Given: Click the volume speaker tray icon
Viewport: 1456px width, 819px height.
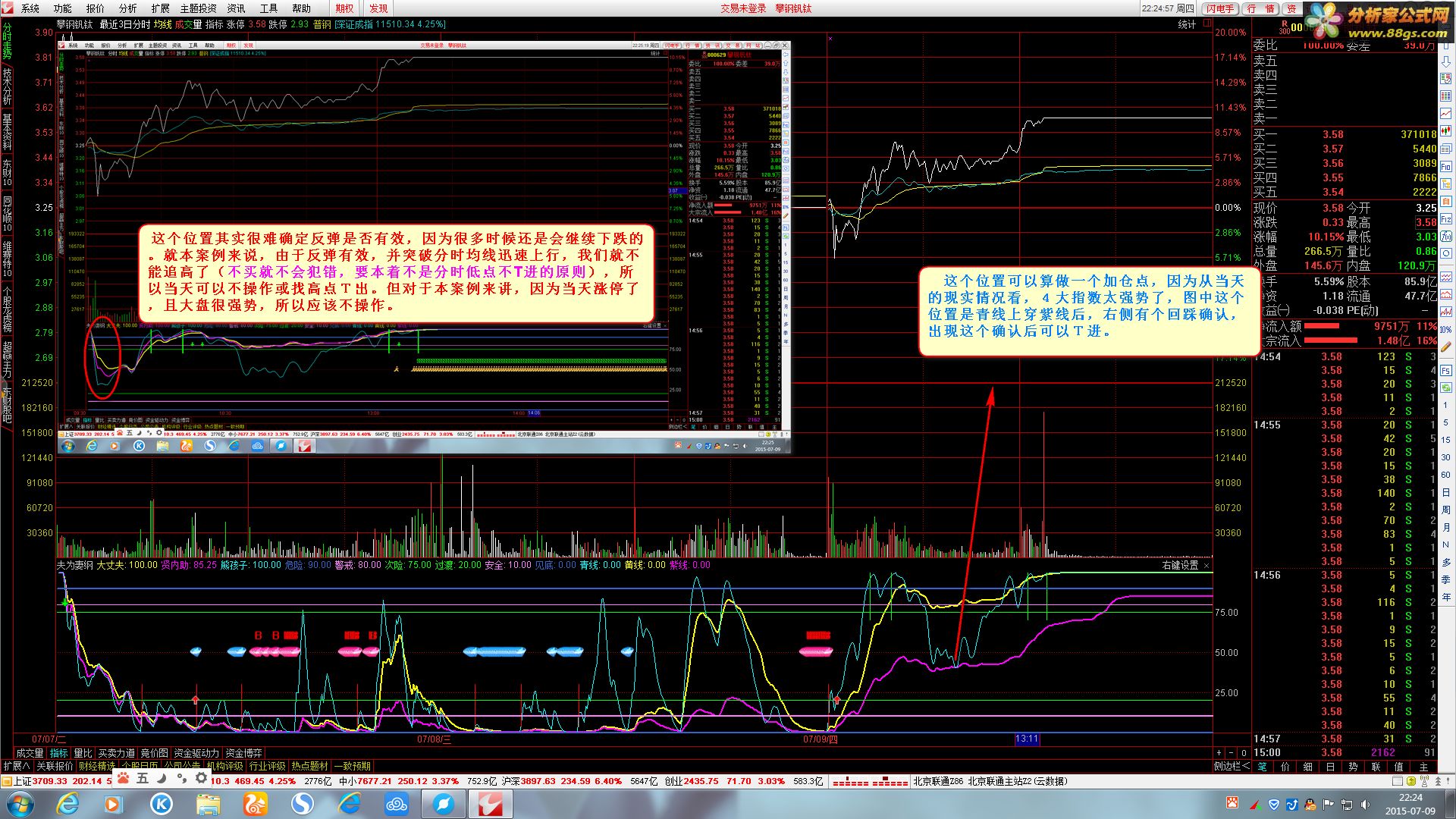Looking at the screenshot, I should 1365,805.
